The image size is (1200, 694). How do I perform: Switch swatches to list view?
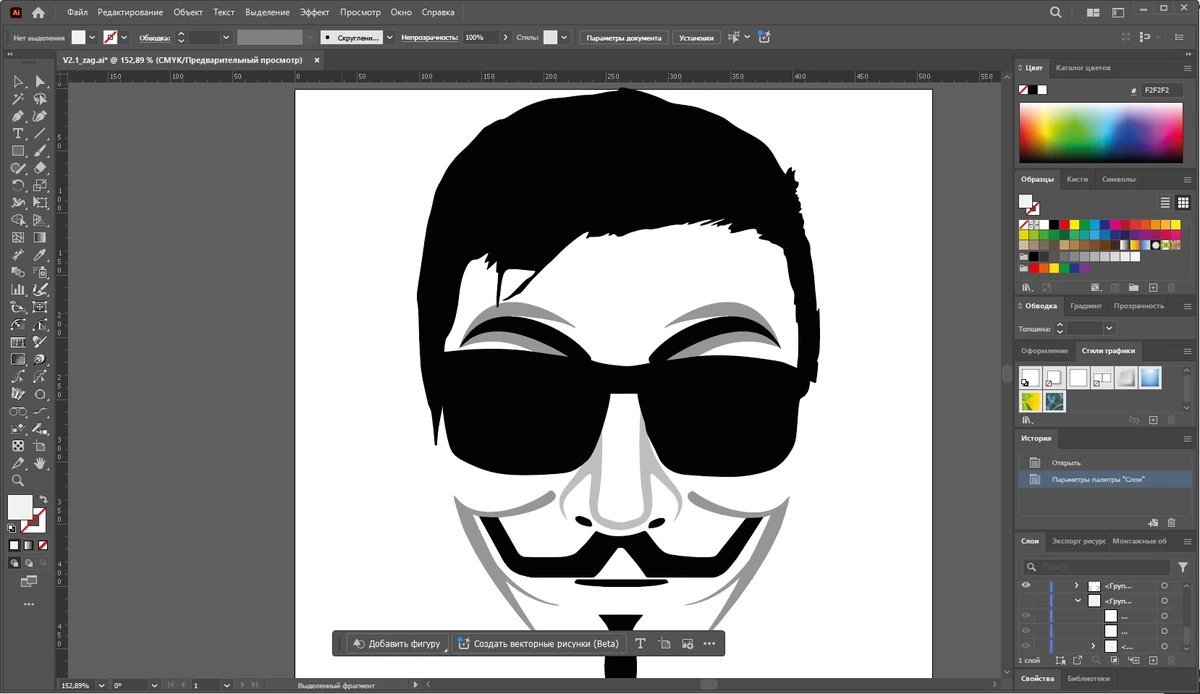click(1165, 202)
